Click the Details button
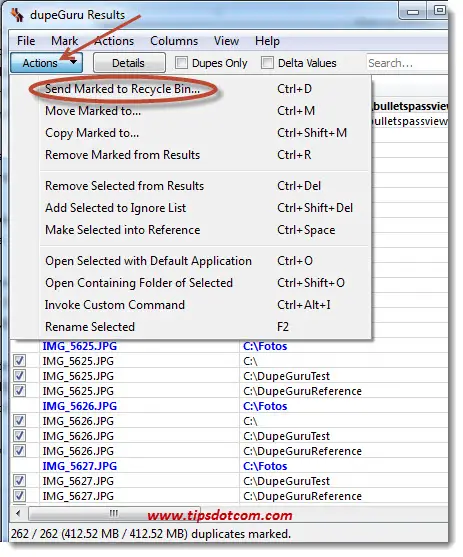 129,63
